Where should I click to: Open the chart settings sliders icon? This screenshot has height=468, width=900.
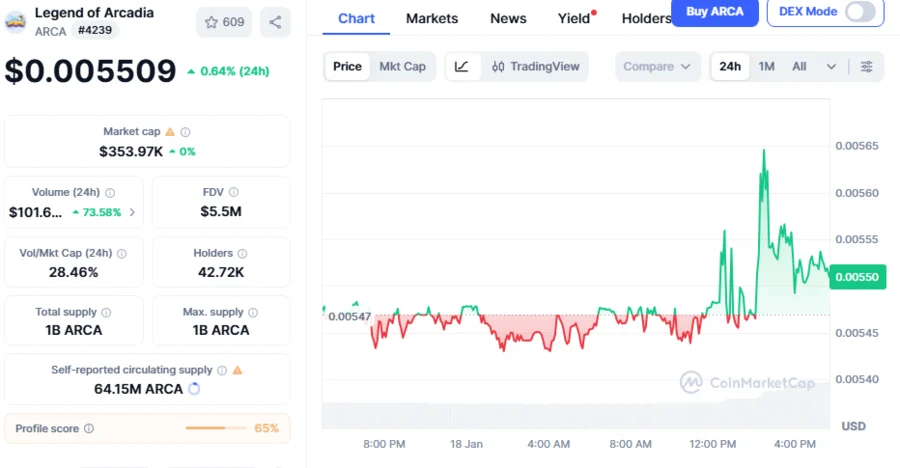[x=867, y=67]
